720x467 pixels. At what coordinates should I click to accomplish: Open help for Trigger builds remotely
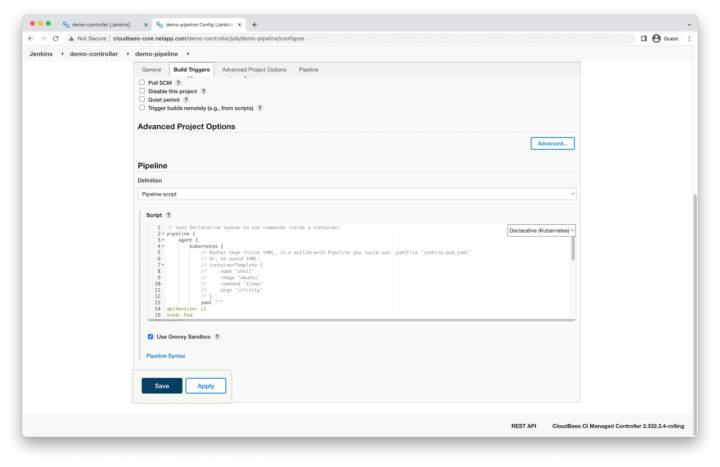point(260,108)
